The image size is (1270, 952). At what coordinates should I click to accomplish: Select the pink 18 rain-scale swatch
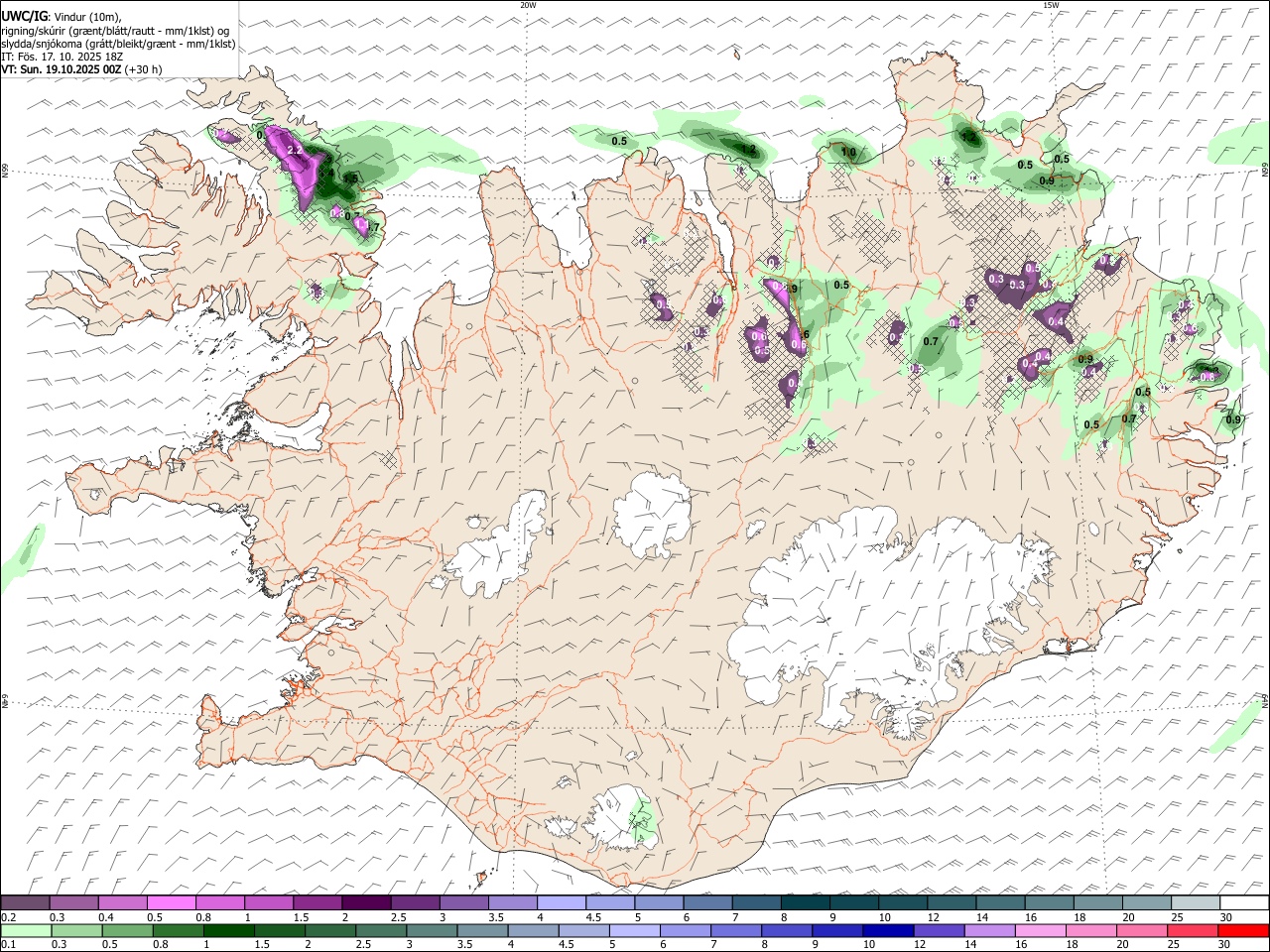point(1089,930)
